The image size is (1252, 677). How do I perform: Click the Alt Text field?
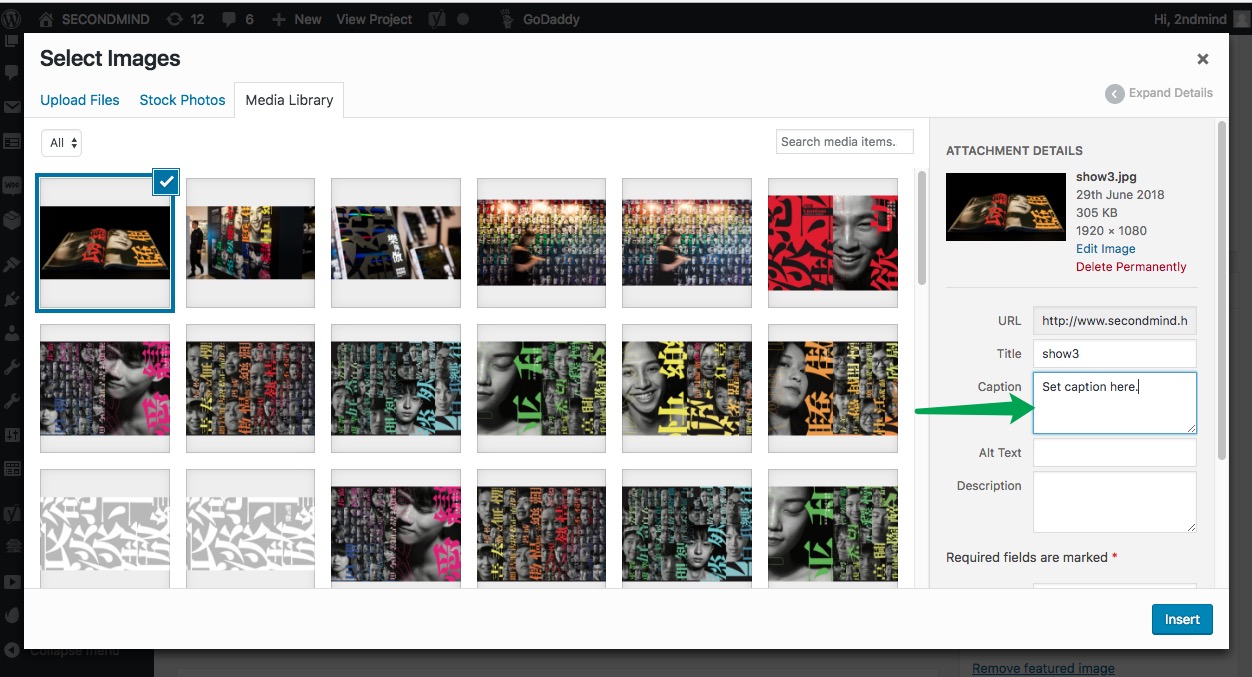point(1114,453)
